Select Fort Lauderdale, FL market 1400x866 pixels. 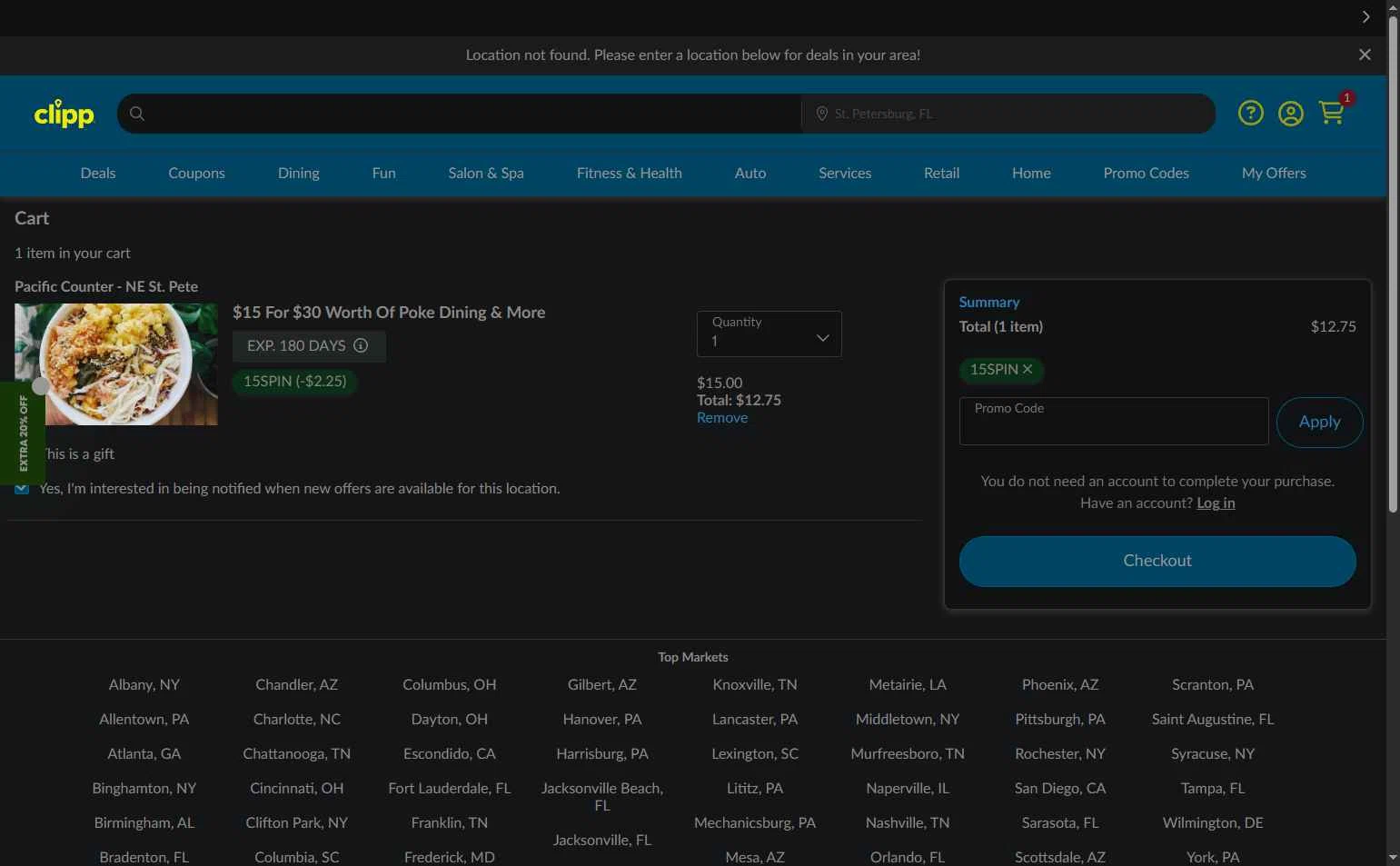pyautogui.click(x=450, y=789)
